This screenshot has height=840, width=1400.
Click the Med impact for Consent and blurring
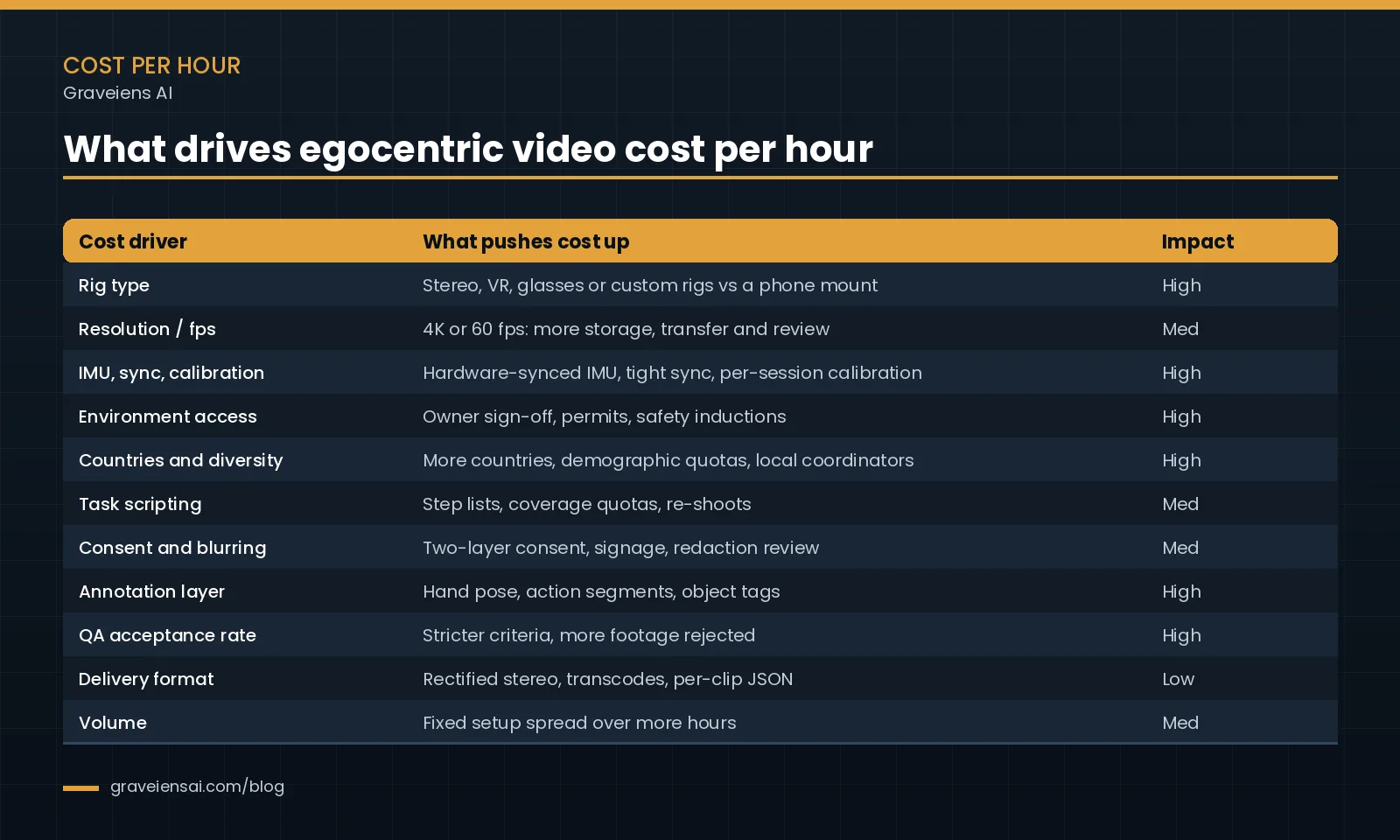tap(1180, 548)
